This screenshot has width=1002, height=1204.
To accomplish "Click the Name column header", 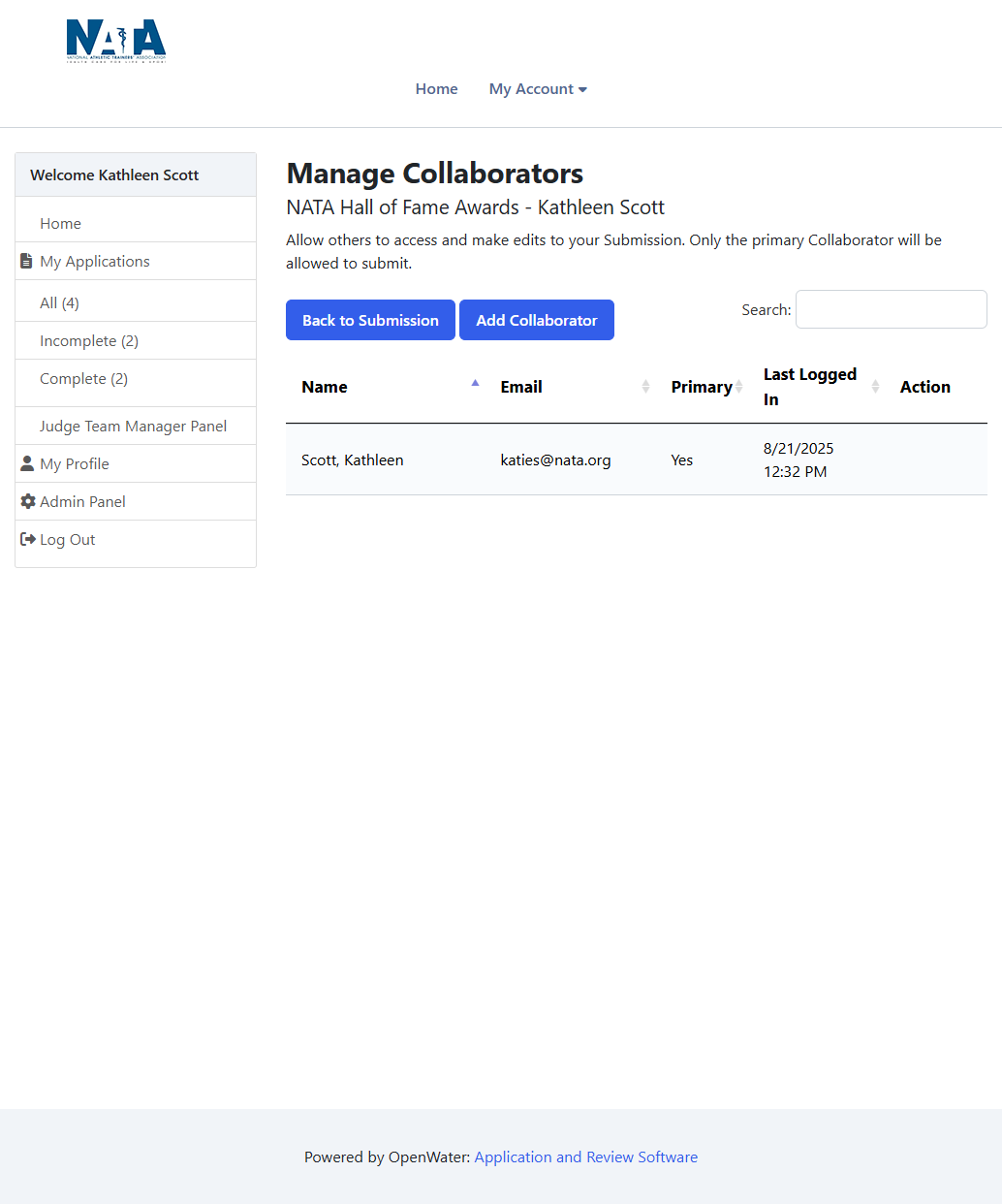I will point(385,387).
